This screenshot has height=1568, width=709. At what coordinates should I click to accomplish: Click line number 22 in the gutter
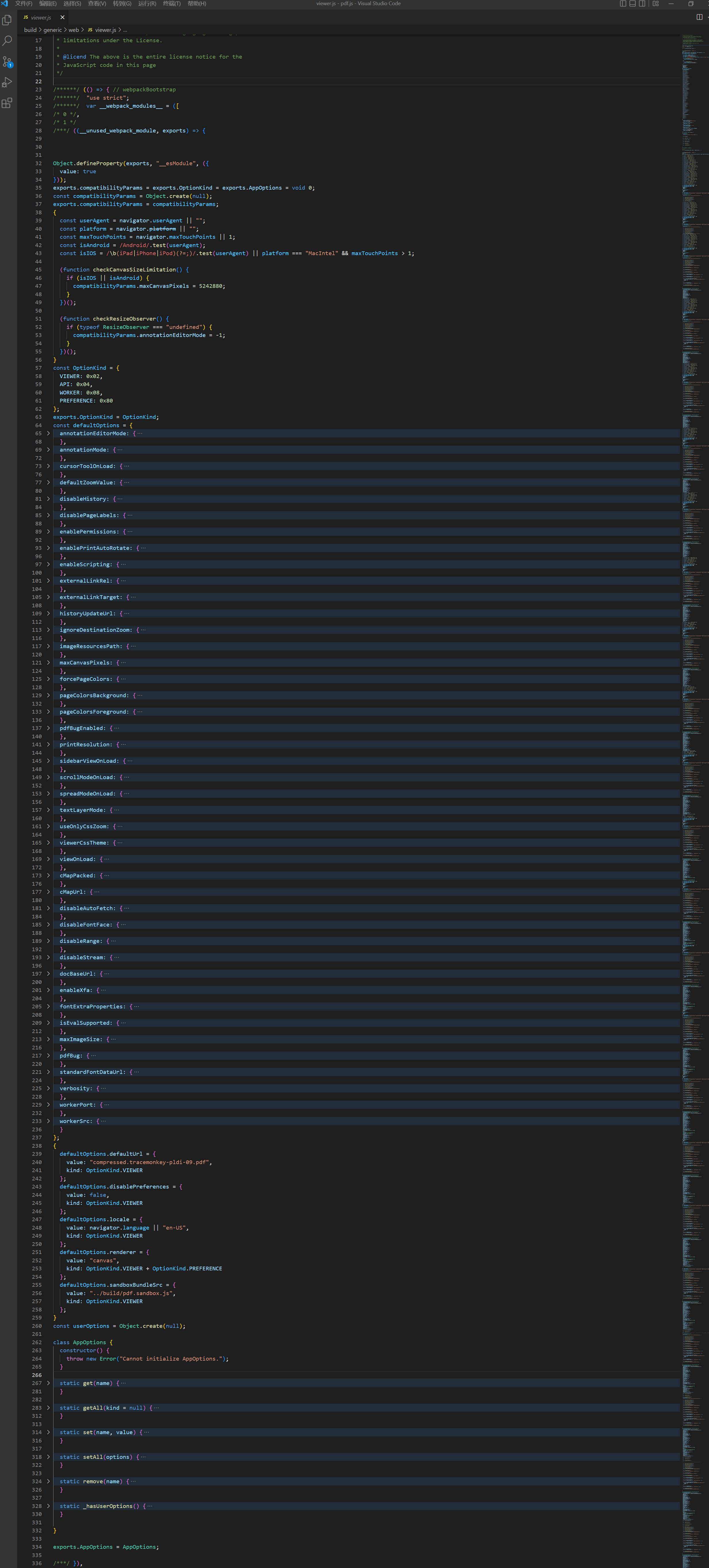(x=38, y=82)
